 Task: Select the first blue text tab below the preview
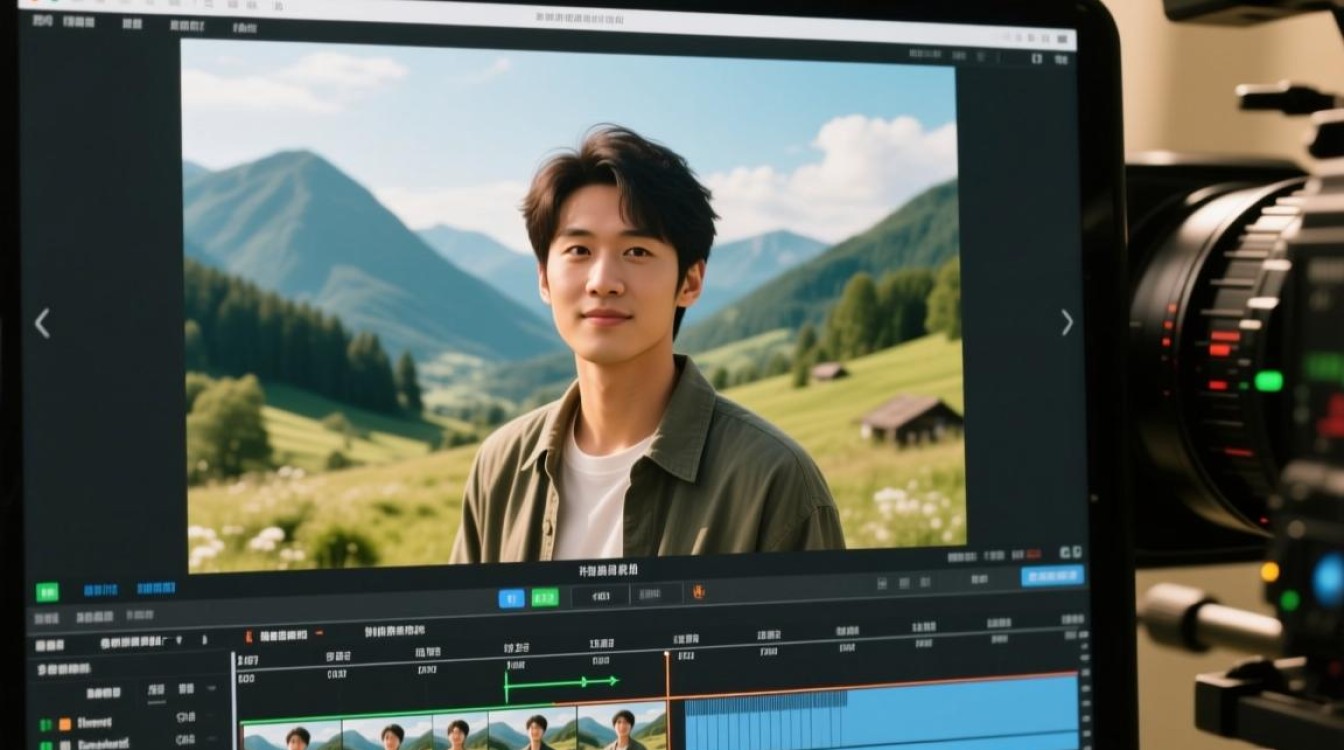pos(100,590)
